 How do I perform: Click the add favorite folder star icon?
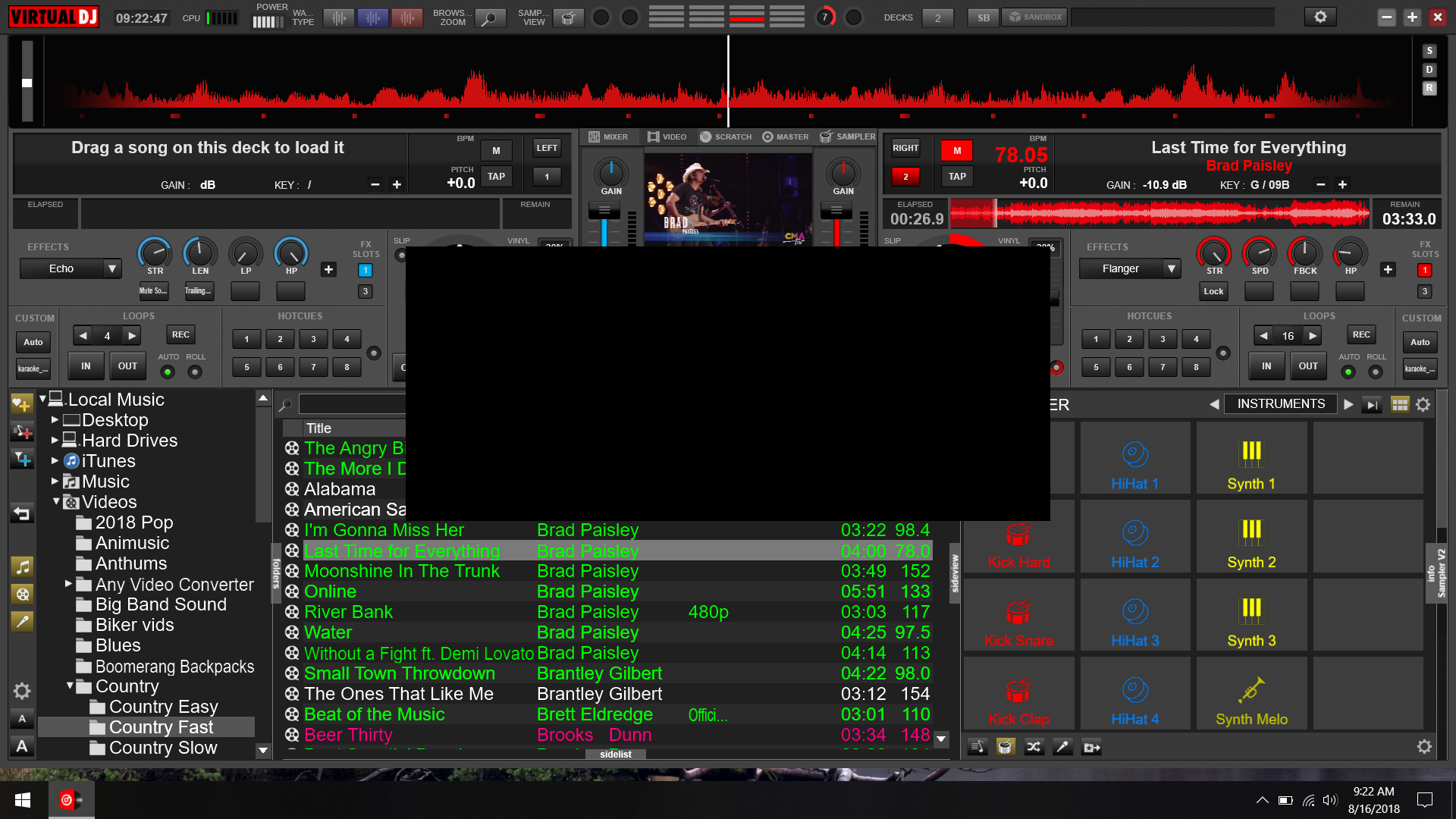pyautogui.click(x=22, y=404)
